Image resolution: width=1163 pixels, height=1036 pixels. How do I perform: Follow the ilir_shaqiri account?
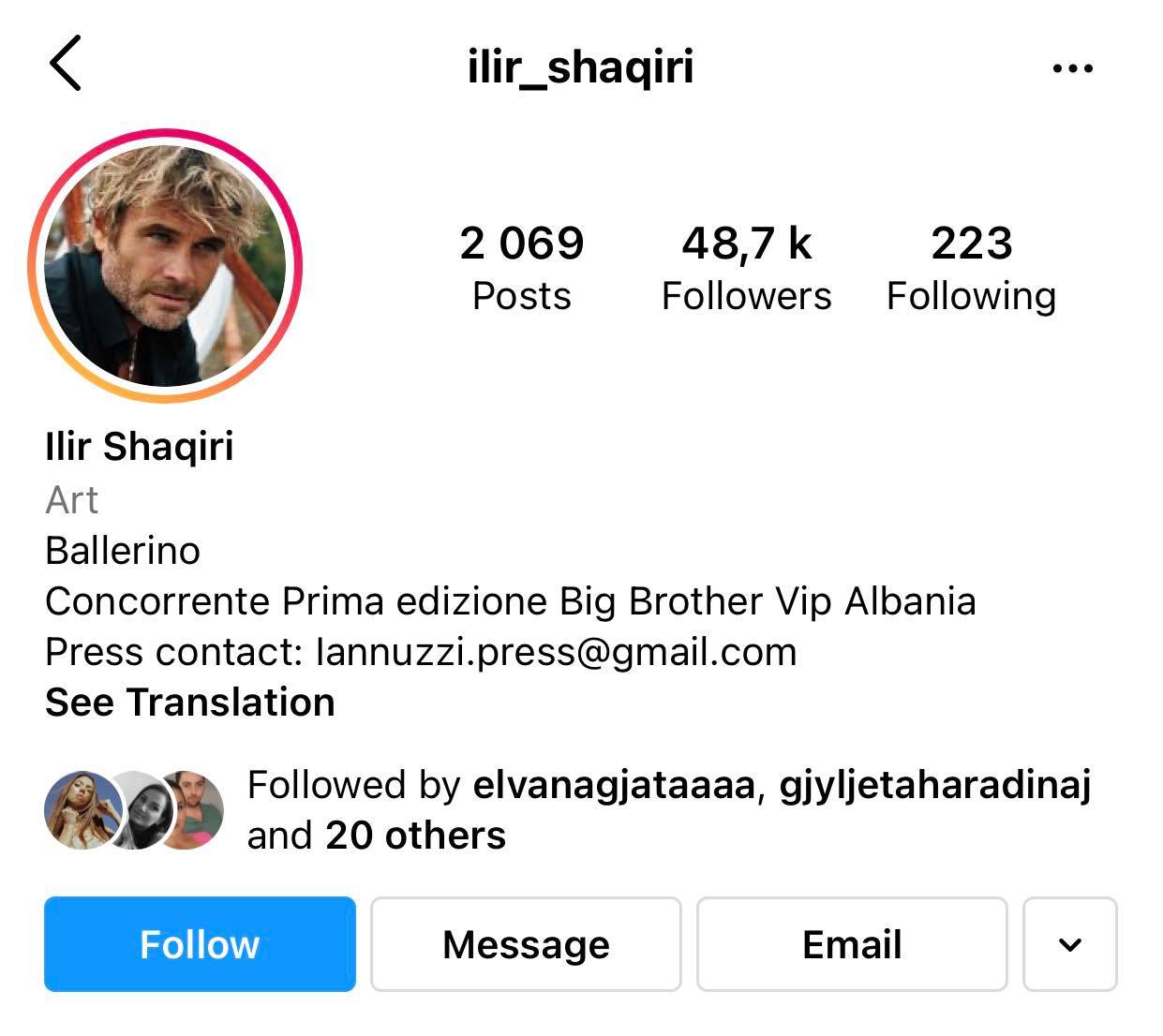click(x=200, y=944)
